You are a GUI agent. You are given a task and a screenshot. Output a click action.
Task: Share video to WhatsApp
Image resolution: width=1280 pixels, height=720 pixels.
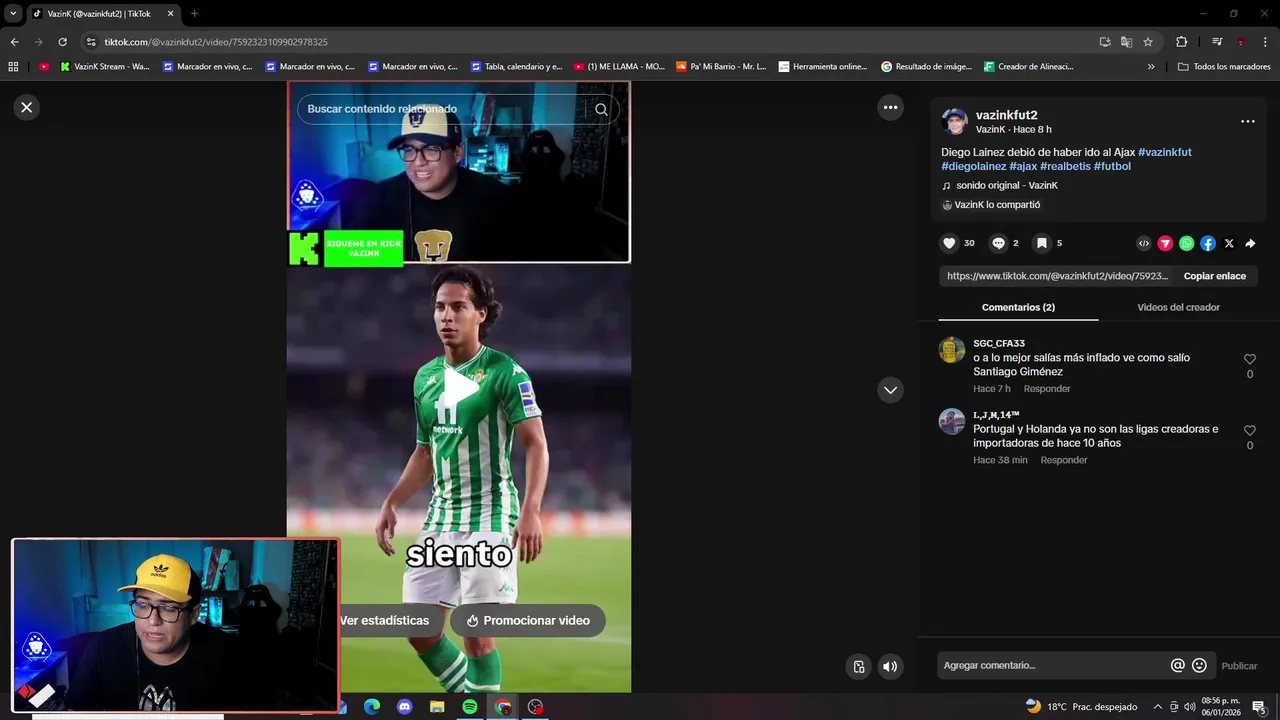[1186, 243]
